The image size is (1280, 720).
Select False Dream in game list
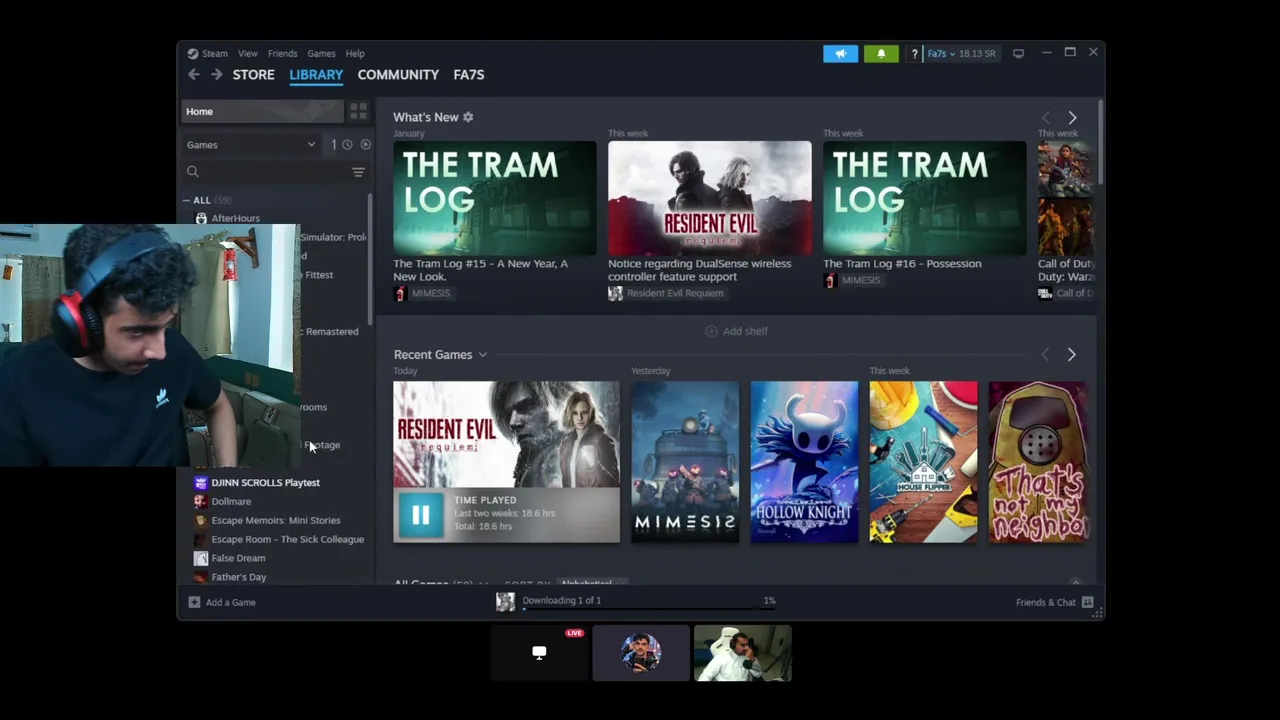(x=238, y=559)
